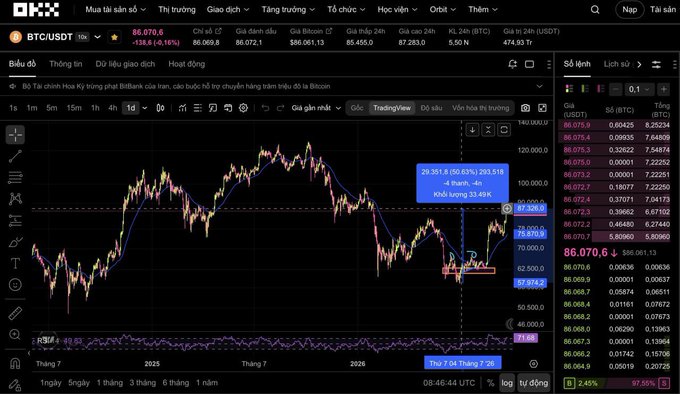Select the Text annotation tool
680x394 pixels.
coord(15,263)
